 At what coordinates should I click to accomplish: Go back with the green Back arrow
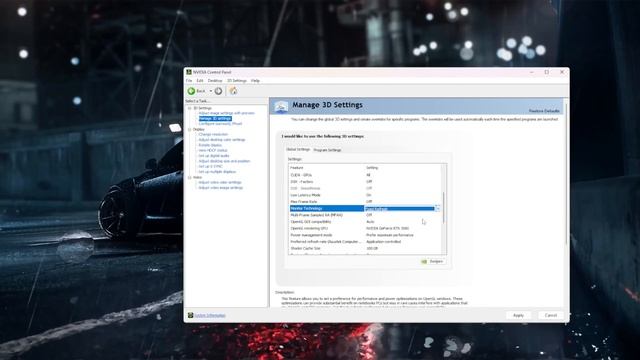pyautogui.click(x=191, y=91)
